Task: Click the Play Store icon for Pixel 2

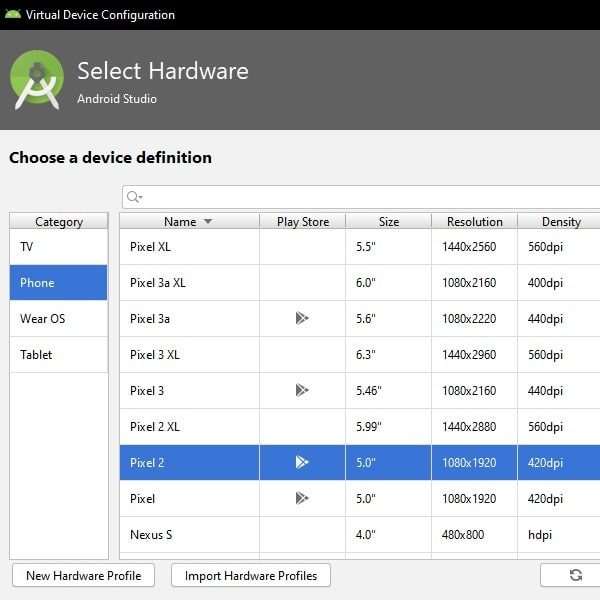Action: pyautogui.click(x=302, y=462)
